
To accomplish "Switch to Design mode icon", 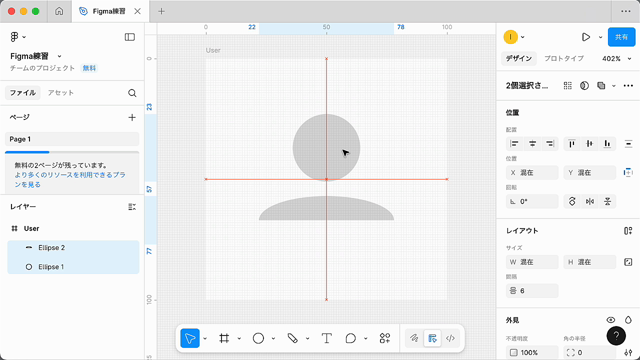I will (x=432, y=338).
